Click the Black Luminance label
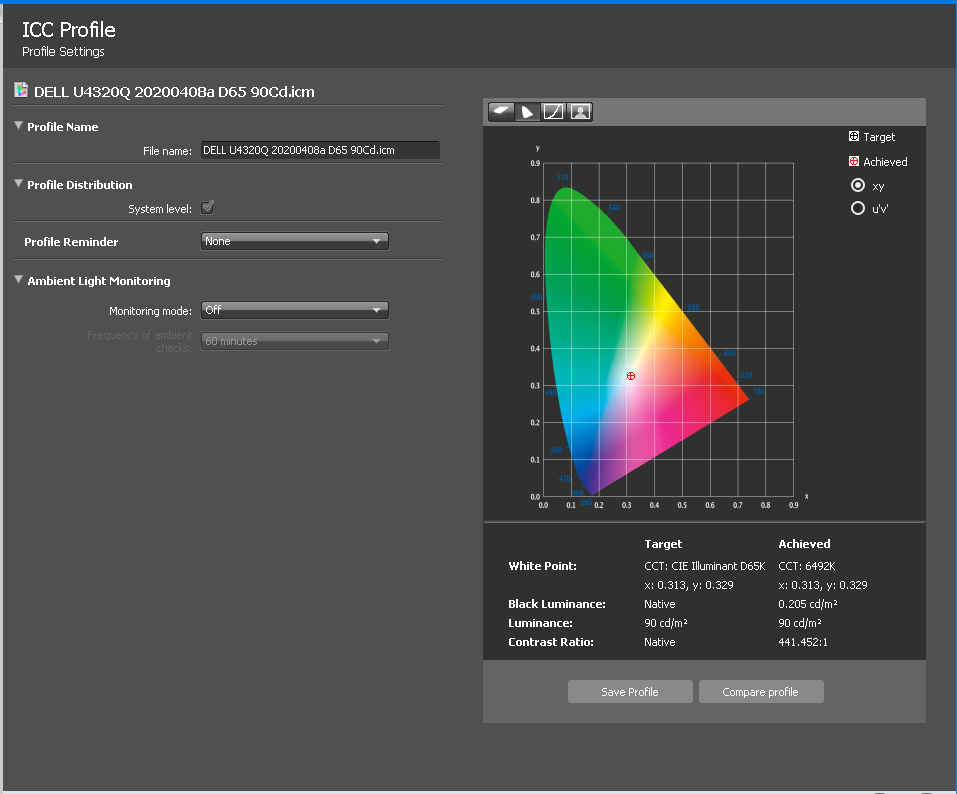 coord(557,604)
